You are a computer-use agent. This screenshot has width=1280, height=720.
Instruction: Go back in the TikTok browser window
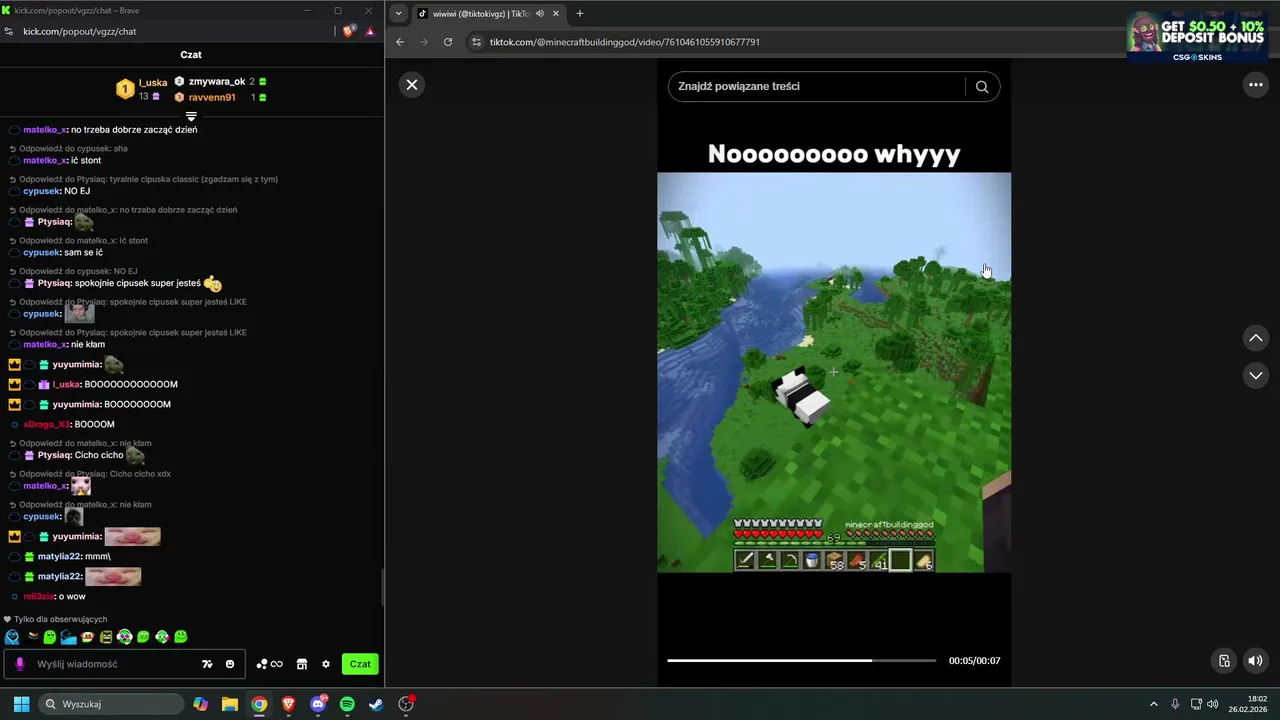pos(400,42)
